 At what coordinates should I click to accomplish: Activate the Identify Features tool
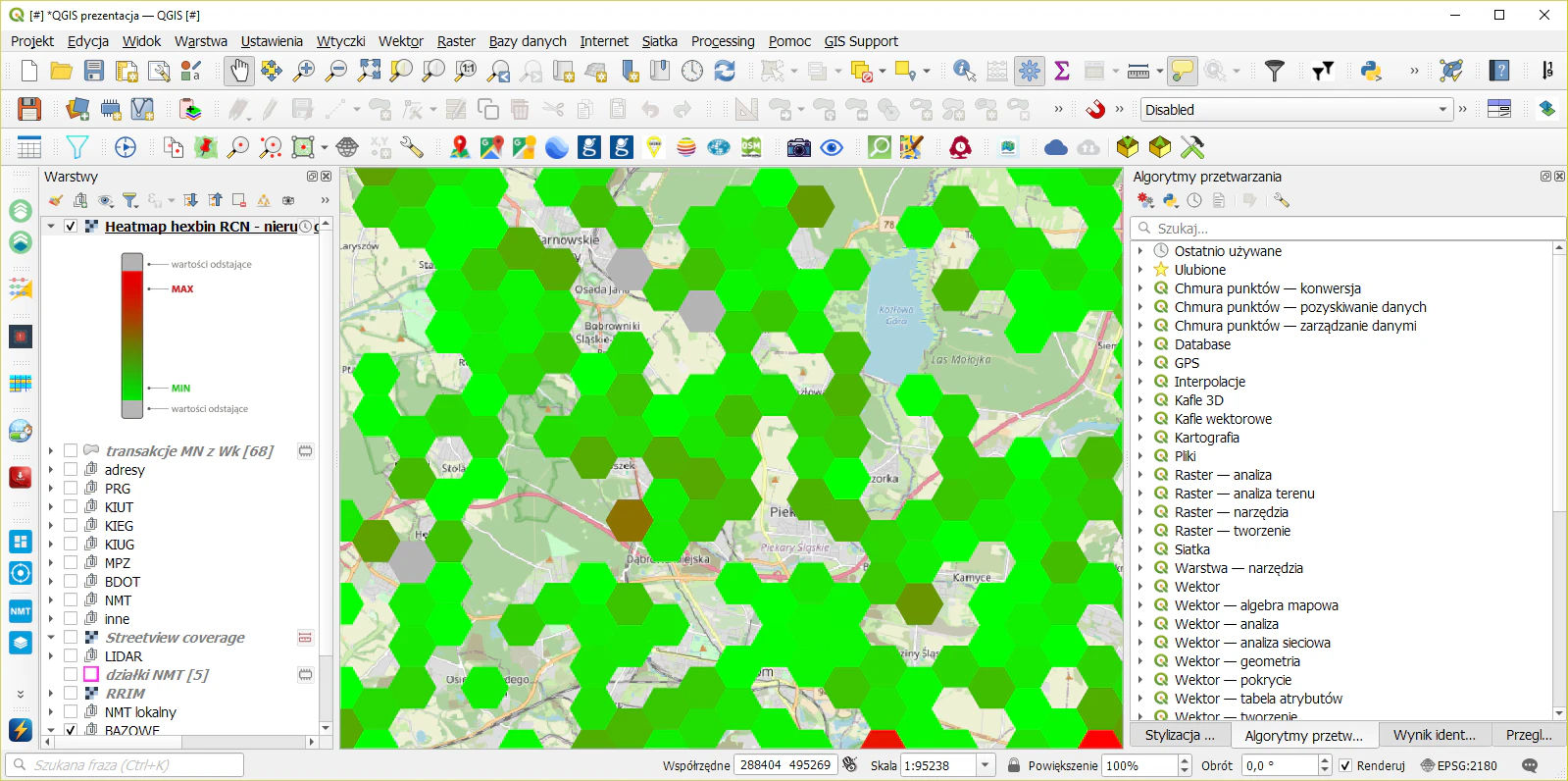pos(964,71)
